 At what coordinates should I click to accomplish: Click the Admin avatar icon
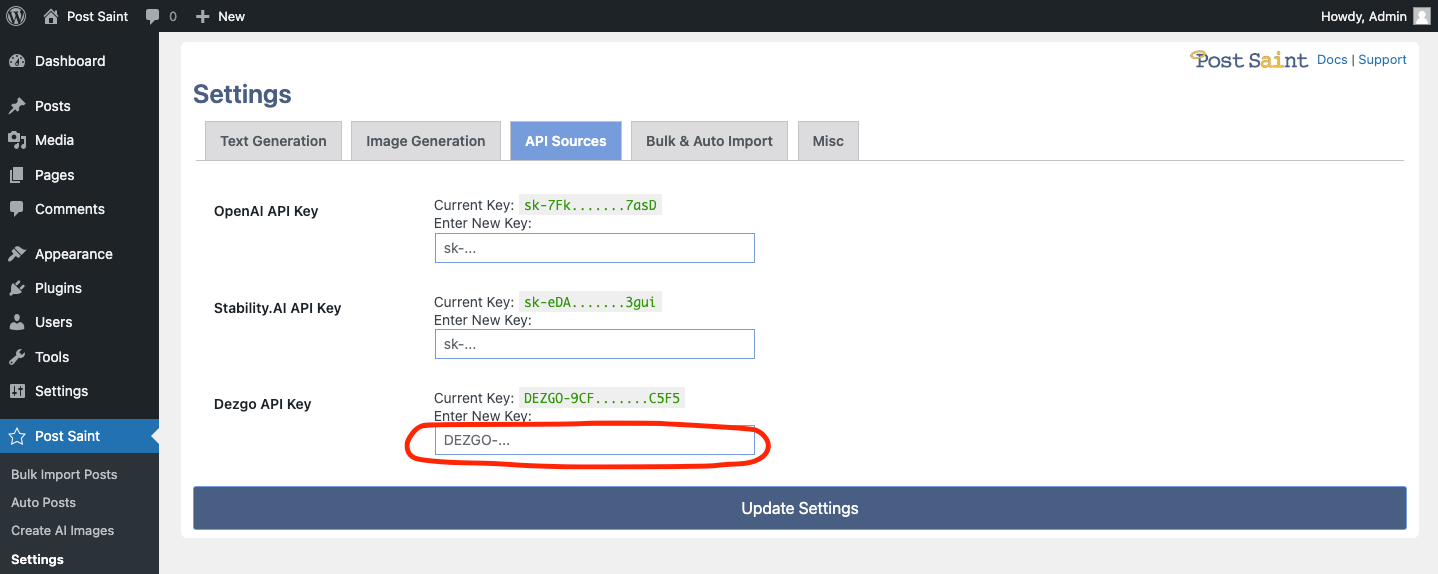click(x=1422, y=16)
